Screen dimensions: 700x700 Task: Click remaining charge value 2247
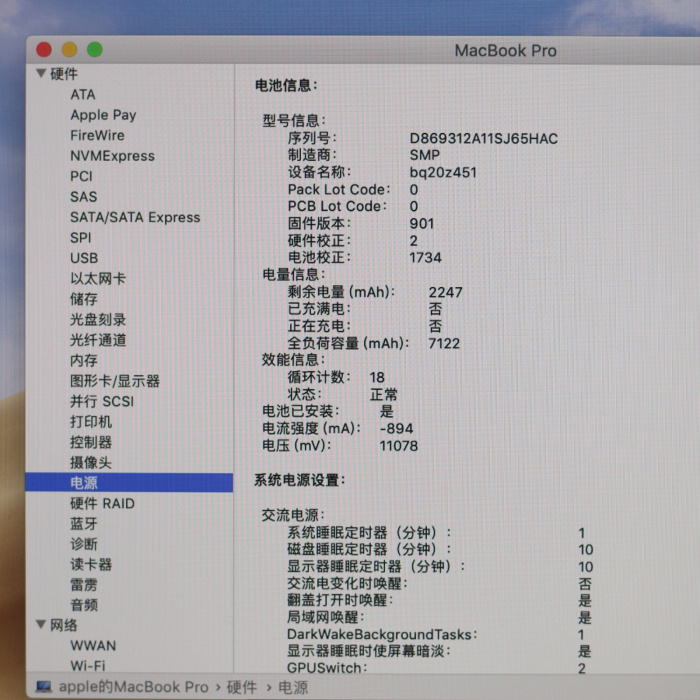tap(446, 292)
